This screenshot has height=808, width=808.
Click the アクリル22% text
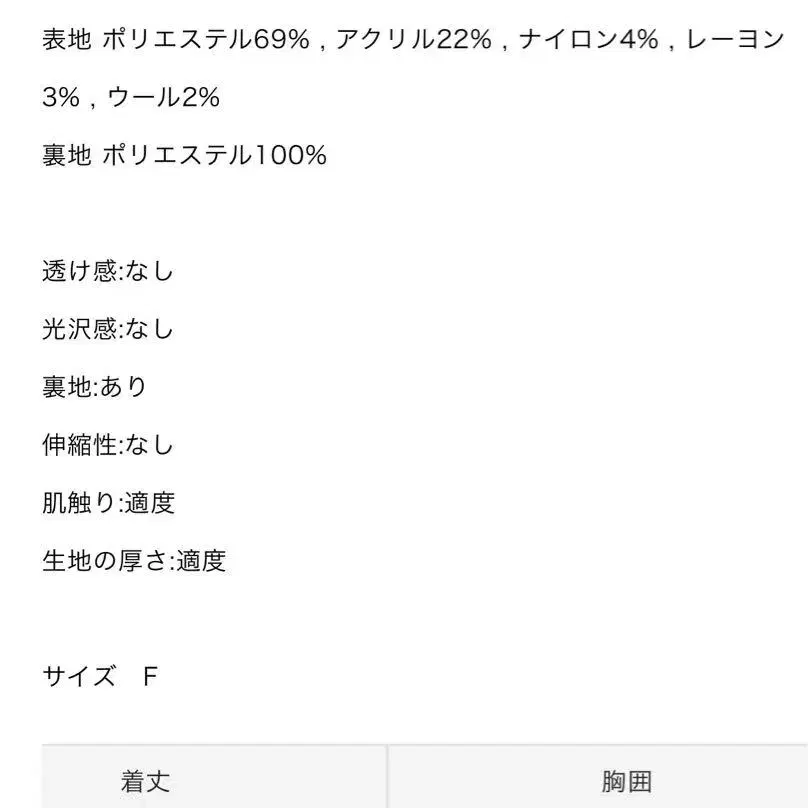(x=413, y=40)
